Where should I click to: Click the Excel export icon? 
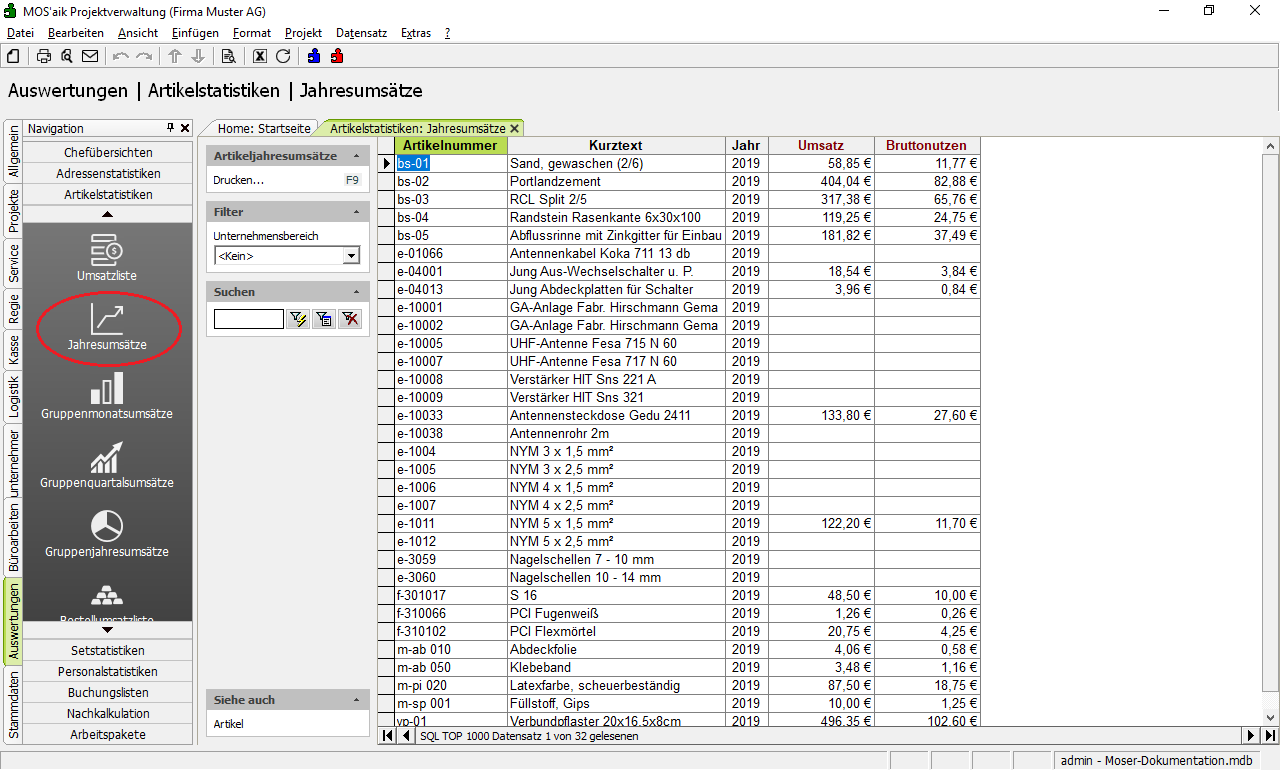(x=260, y=56)
